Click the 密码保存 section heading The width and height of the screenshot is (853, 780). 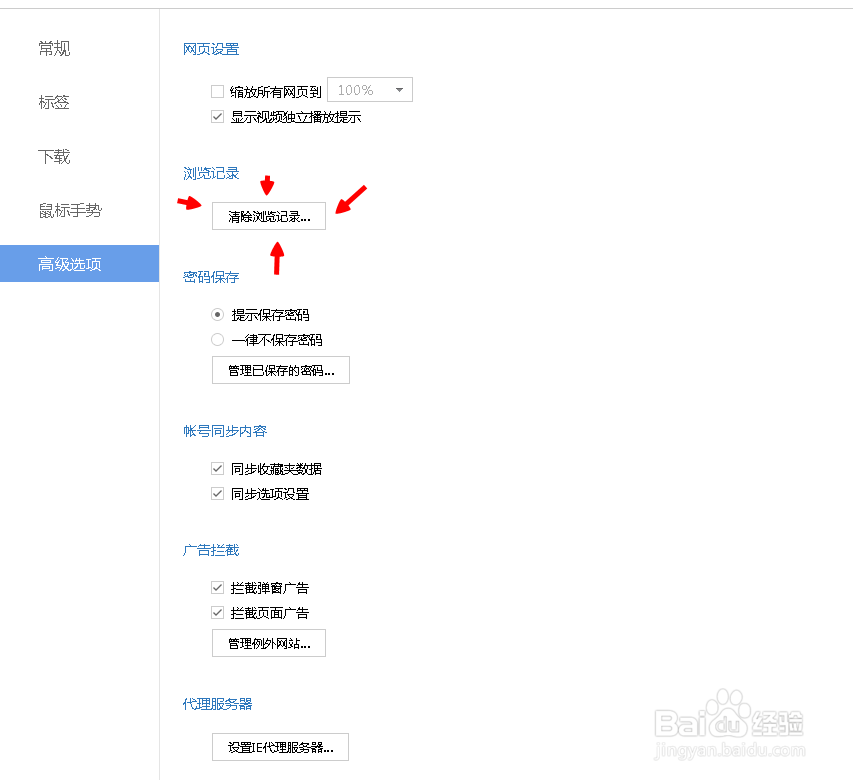click(x=210, y=277)
